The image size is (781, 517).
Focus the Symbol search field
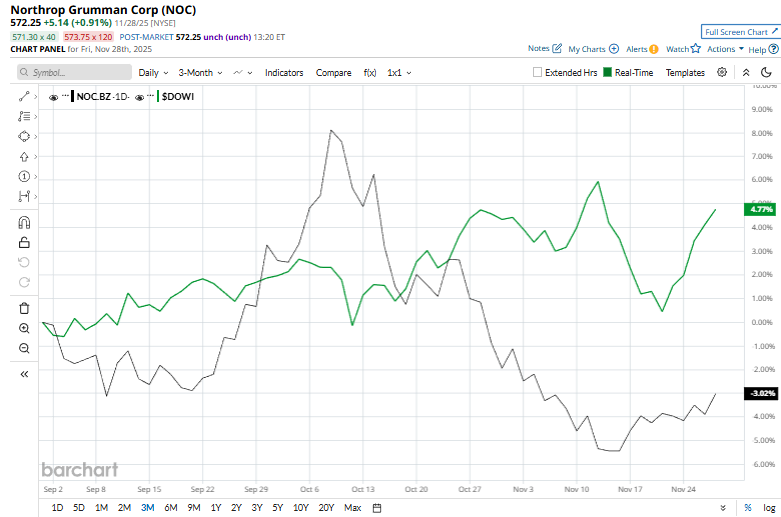[x=75, y=72]
